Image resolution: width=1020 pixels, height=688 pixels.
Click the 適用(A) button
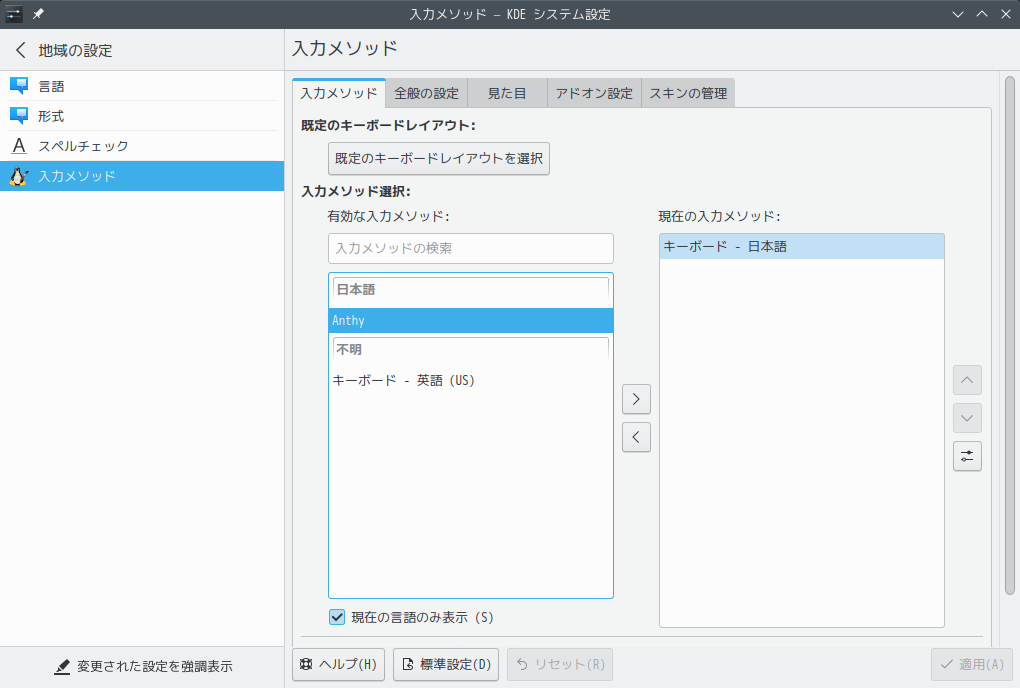point(972,665)
